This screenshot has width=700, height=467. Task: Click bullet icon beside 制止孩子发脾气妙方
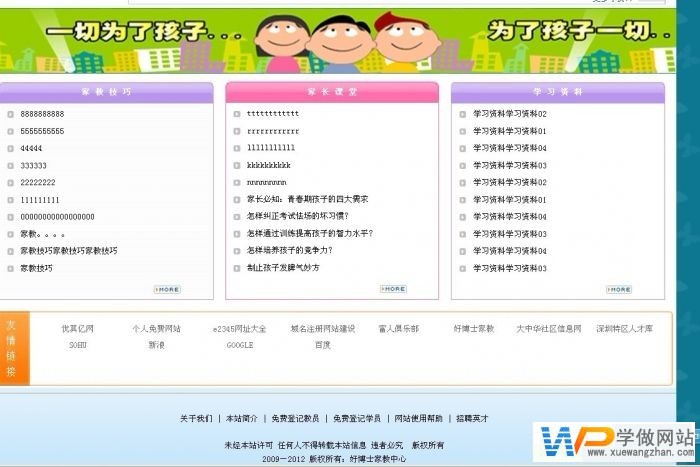237,268
